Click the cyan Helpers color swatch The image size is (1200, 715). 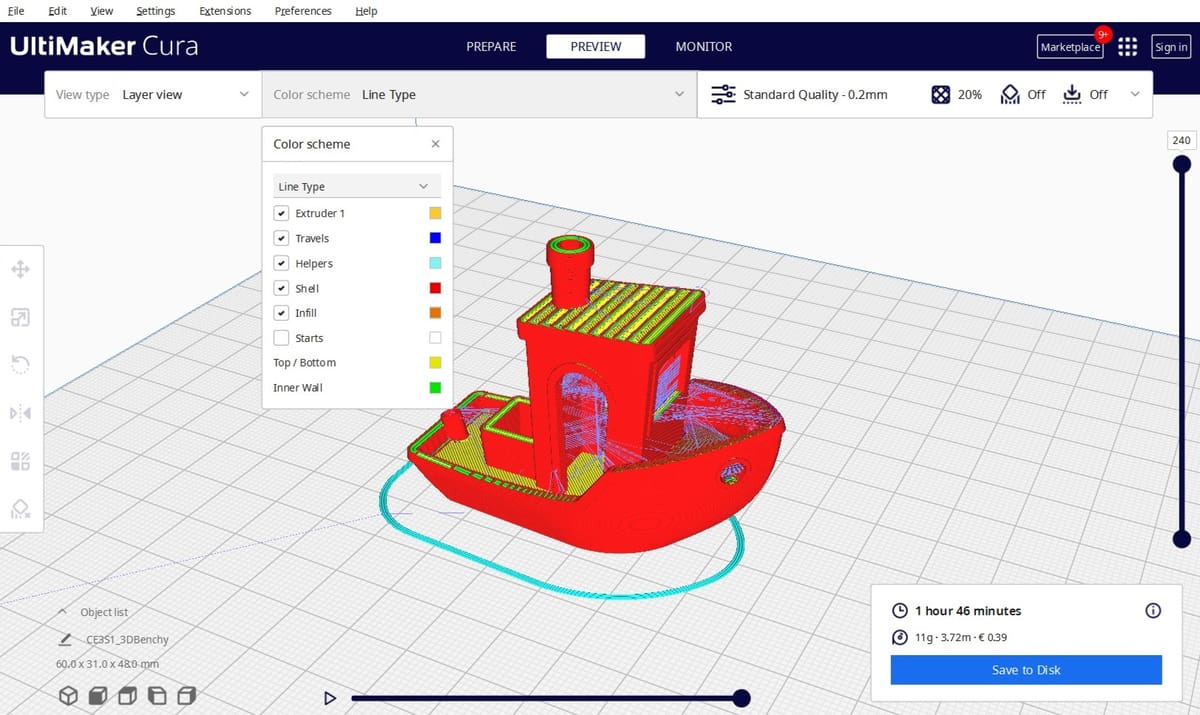coord(435,263)
